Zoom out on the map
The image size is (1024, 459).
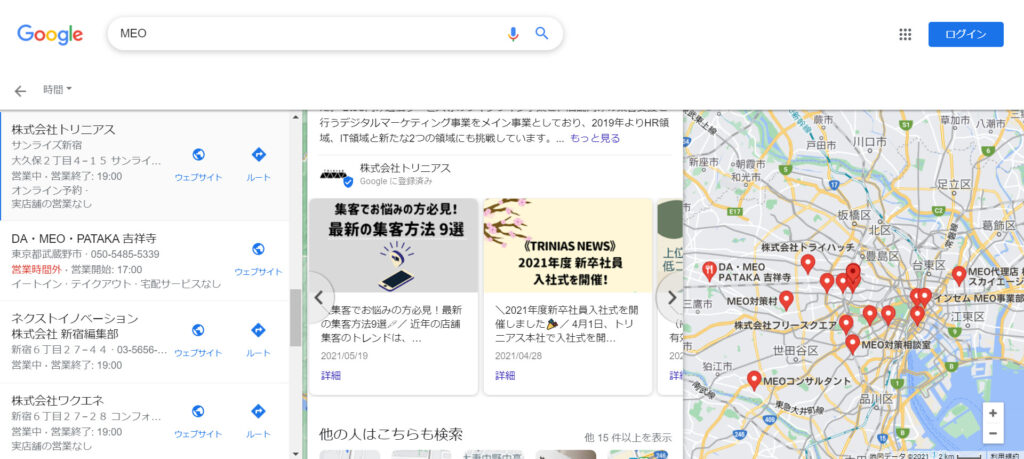(x=993, y=432)
